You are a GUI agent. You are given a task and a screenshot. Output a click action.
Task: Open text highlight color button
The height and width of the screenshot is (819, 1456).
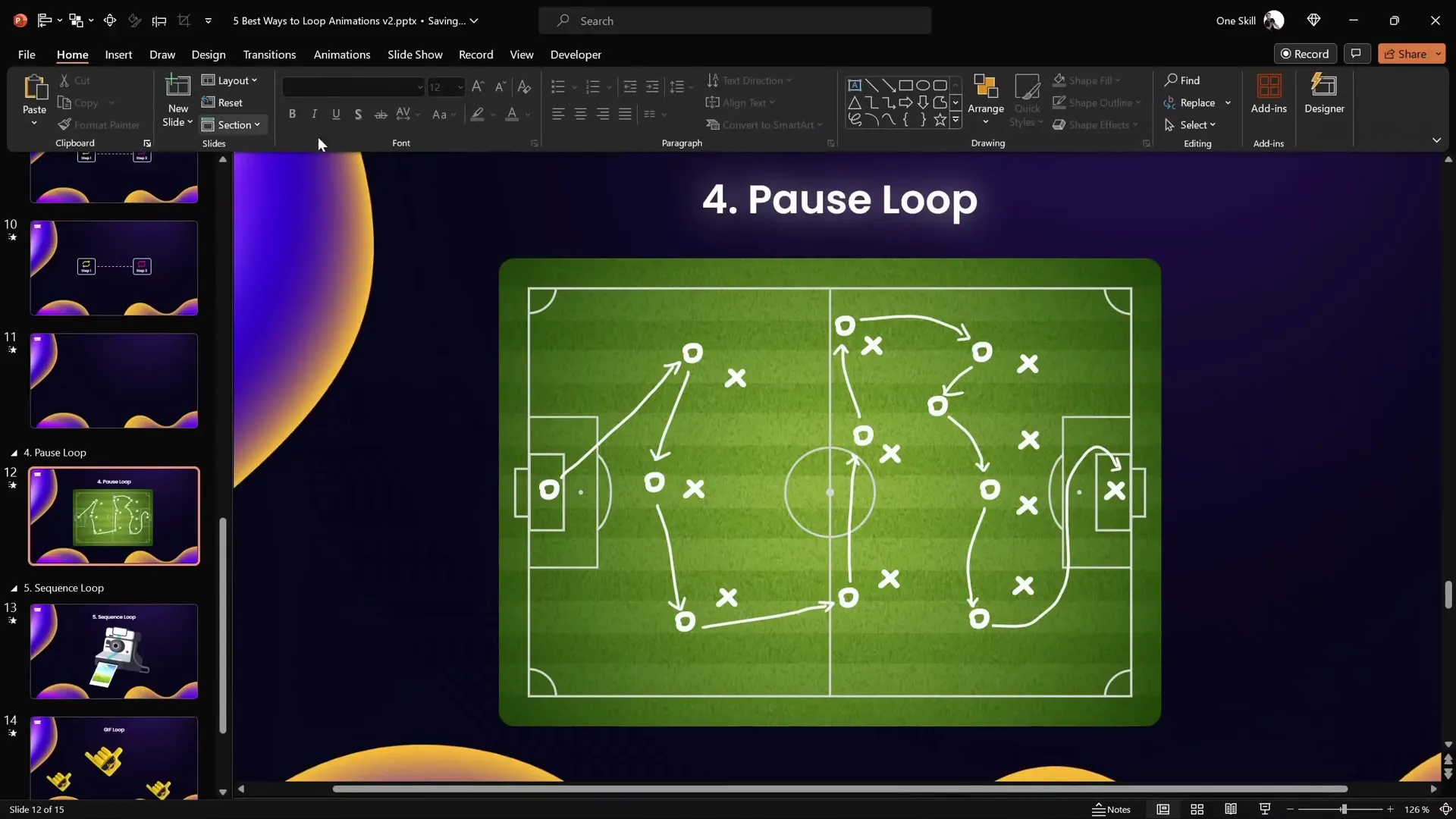477,115
